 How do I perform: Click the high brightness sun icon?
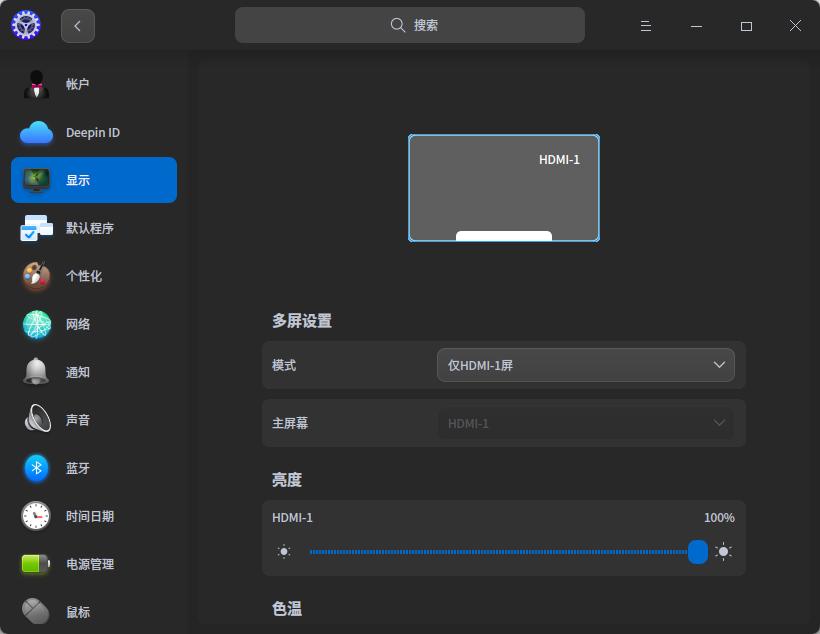pyautogui.click(x=723, y=552)
